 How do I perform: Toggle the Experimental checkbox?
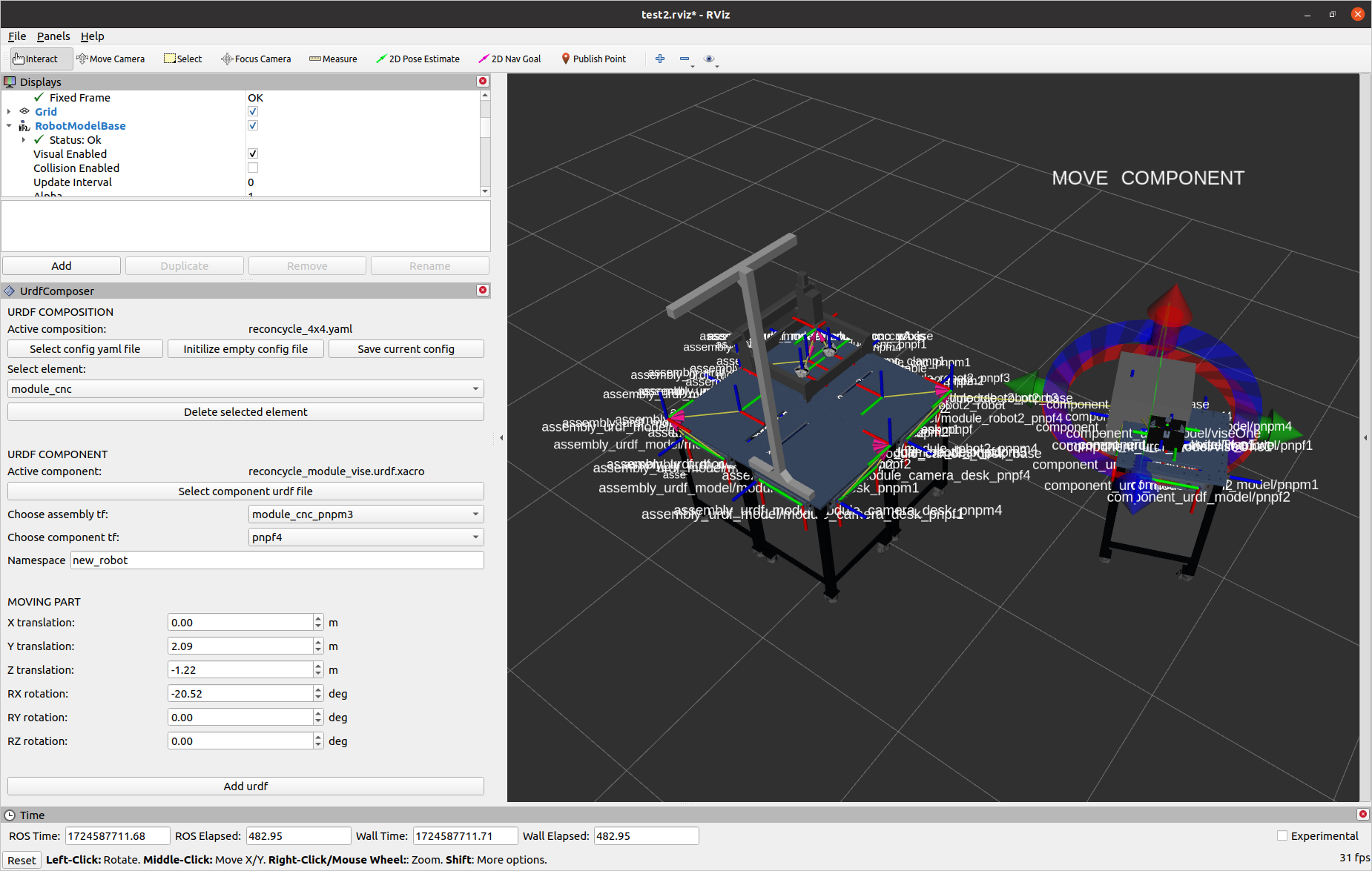pos(1282,835)
